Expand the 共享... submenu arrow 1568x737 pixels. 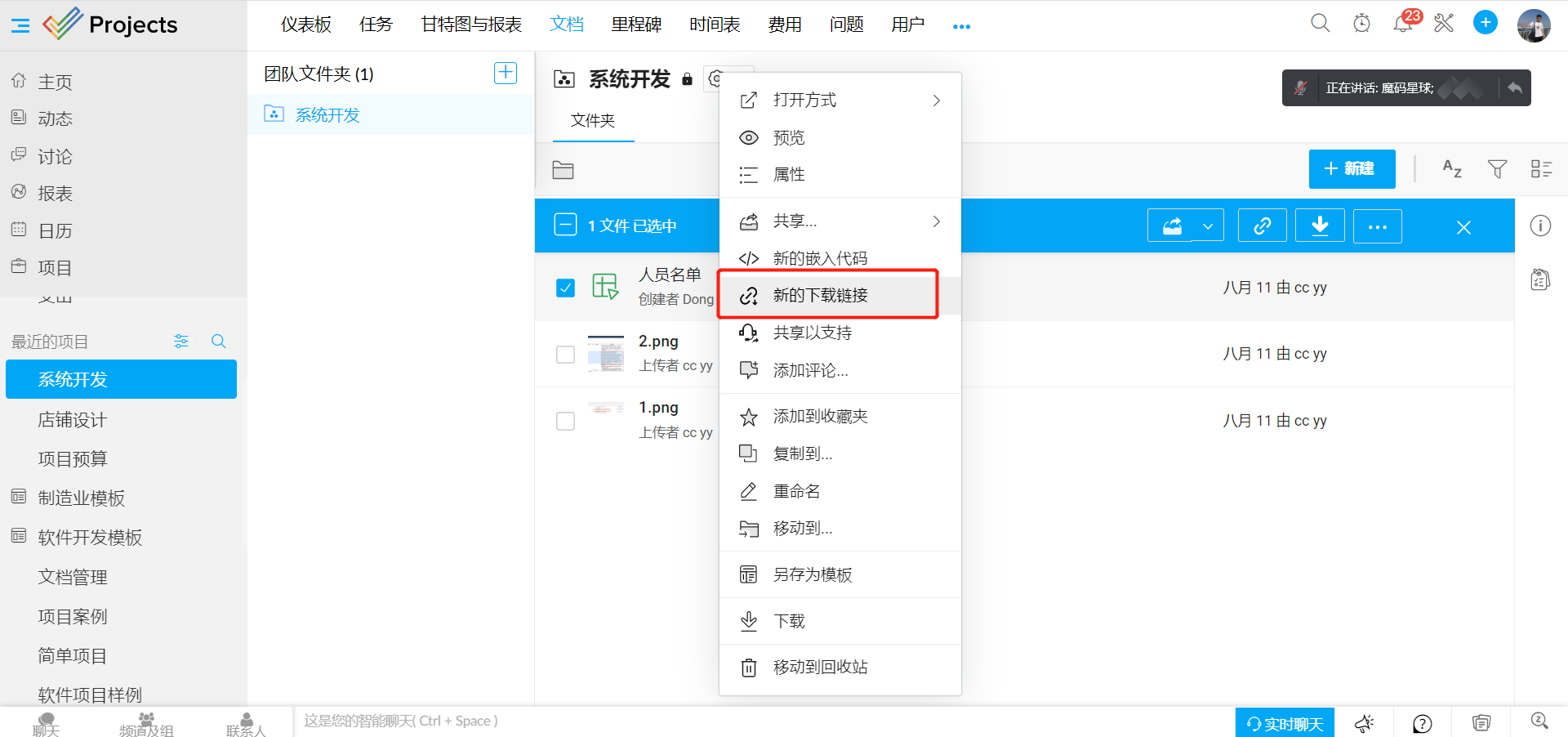point(936,221)
